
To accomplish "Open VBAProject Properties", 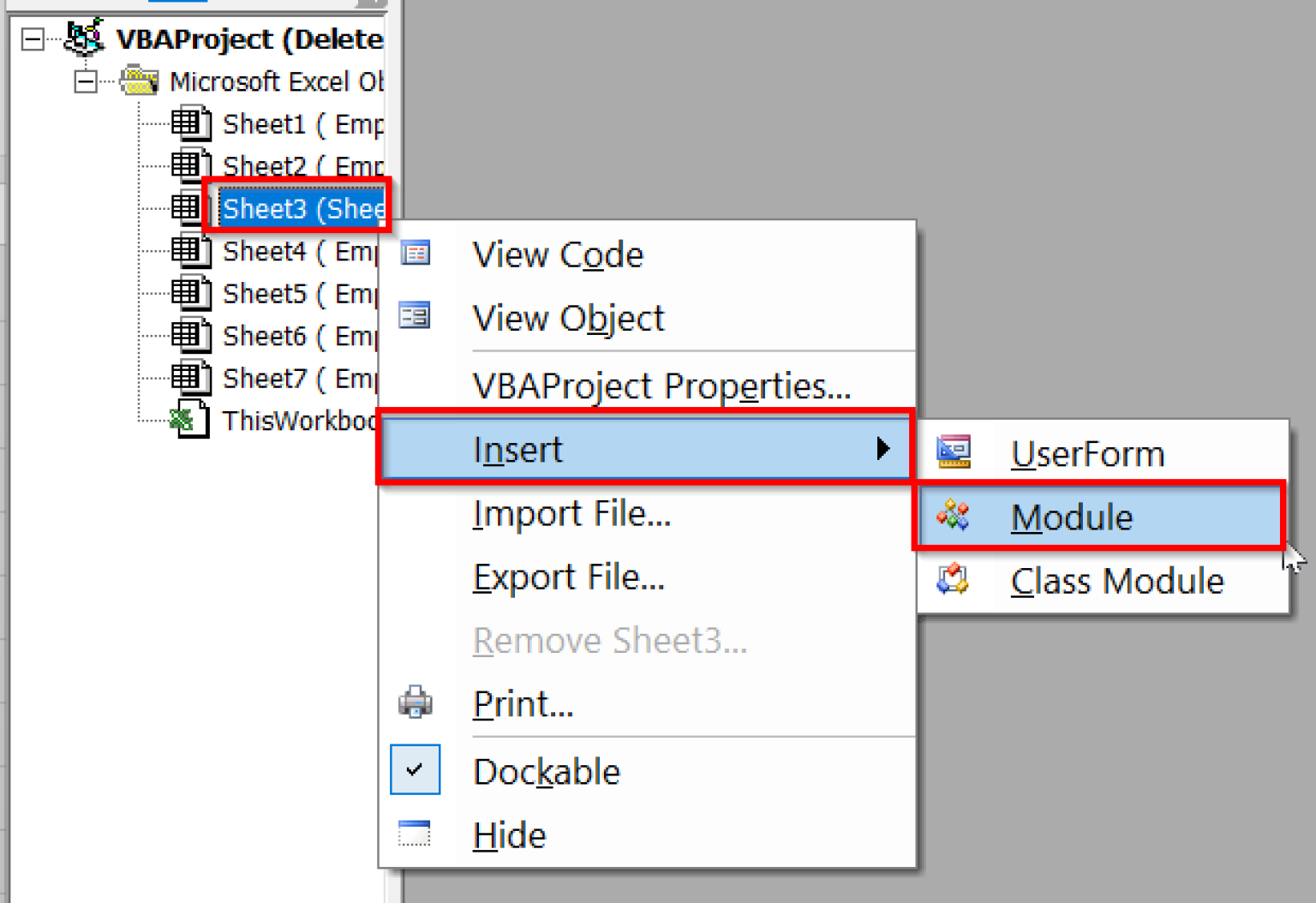I will pyautogui.click(x=661, y=386).
